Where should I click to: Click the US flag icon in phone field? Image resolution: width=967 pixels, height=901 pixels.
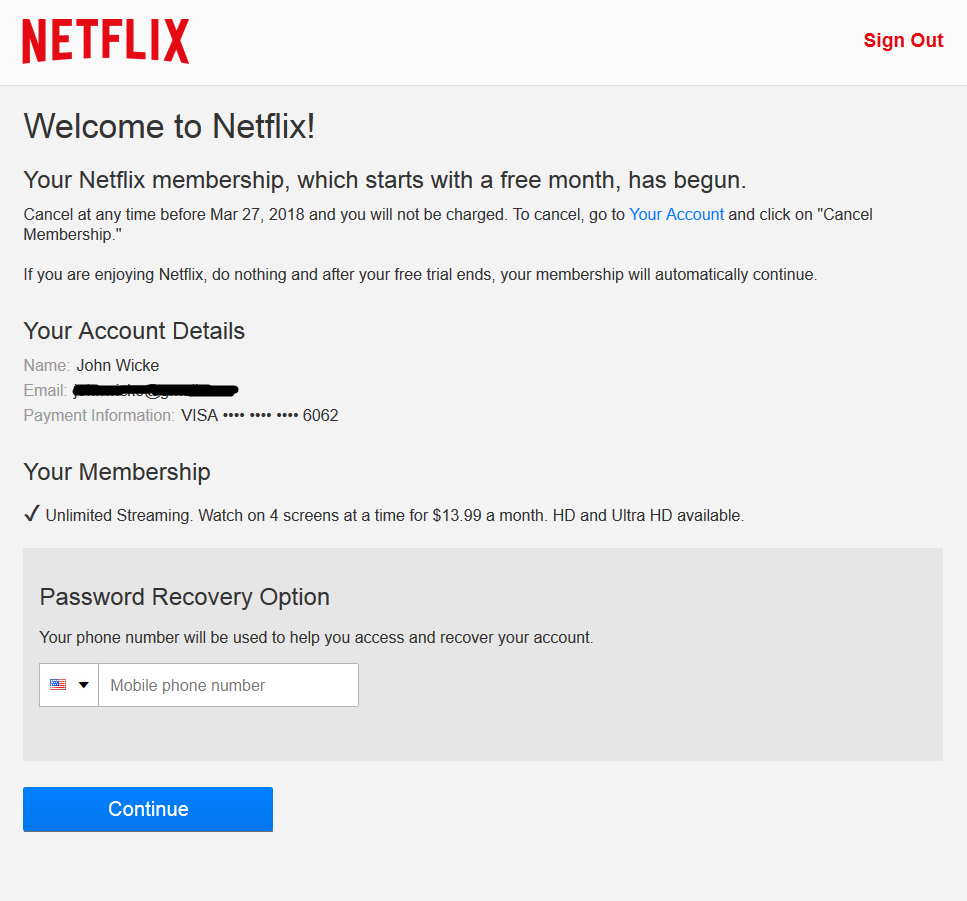58,685
